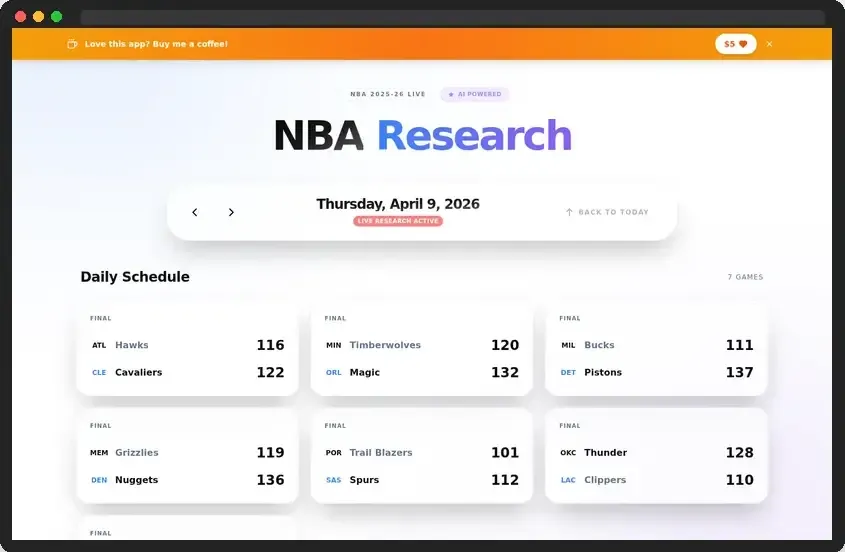
Task: Select the Nuggets team name
Action: point(136,480)
